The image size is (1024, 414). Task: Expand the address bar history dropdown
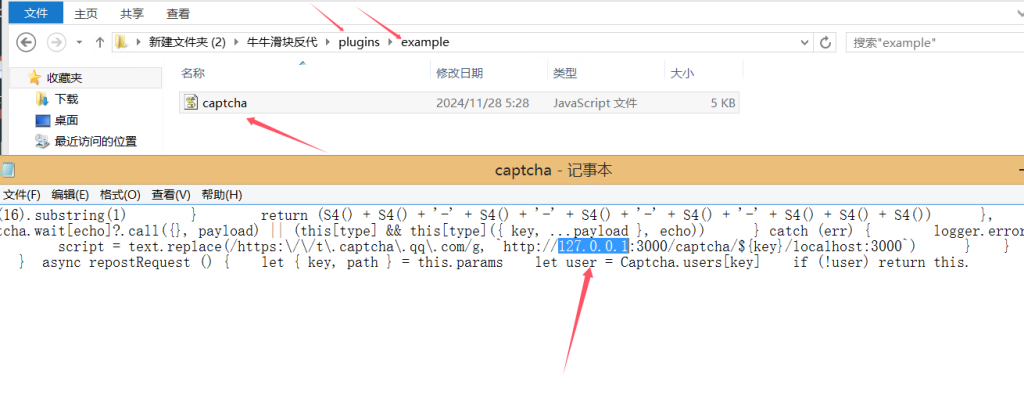(x=804, y=42)
